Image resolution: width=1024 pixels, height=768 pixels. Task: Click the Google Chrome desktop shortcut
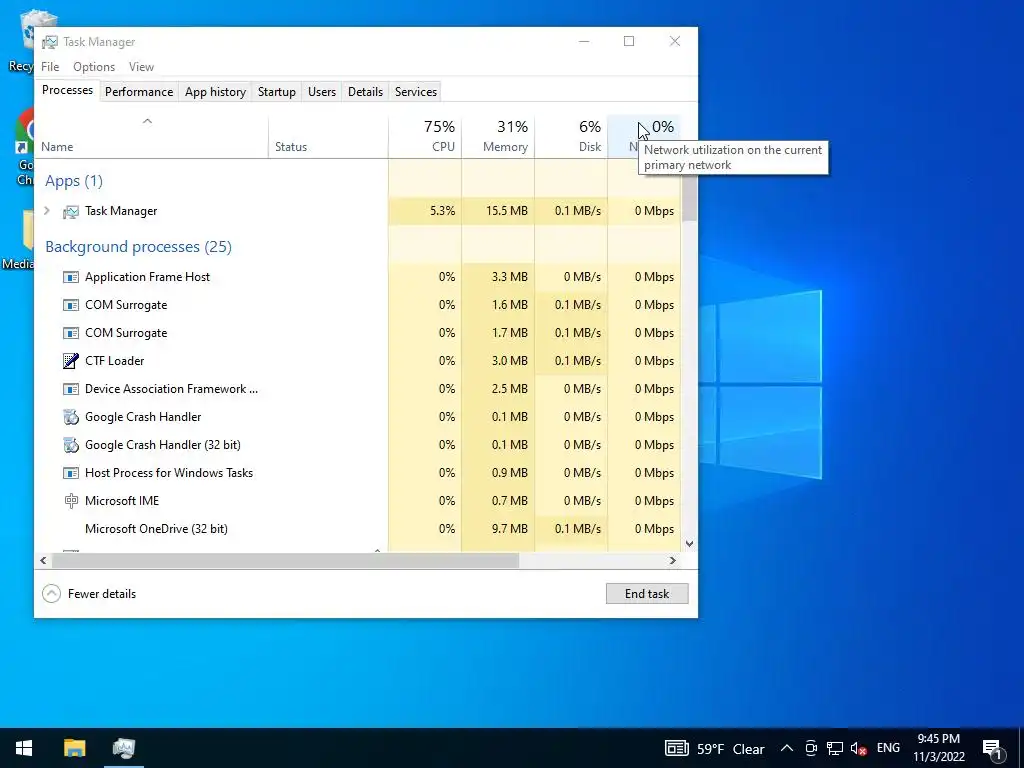tap(25, 147)
